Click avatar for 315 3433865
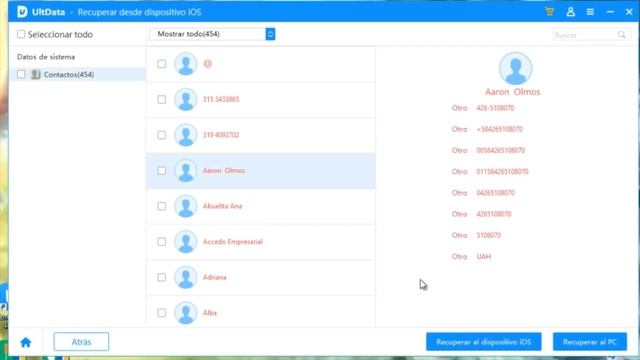The height and width of the screenshot is (360, 640). pyautogui.click(x=186, y=99)
